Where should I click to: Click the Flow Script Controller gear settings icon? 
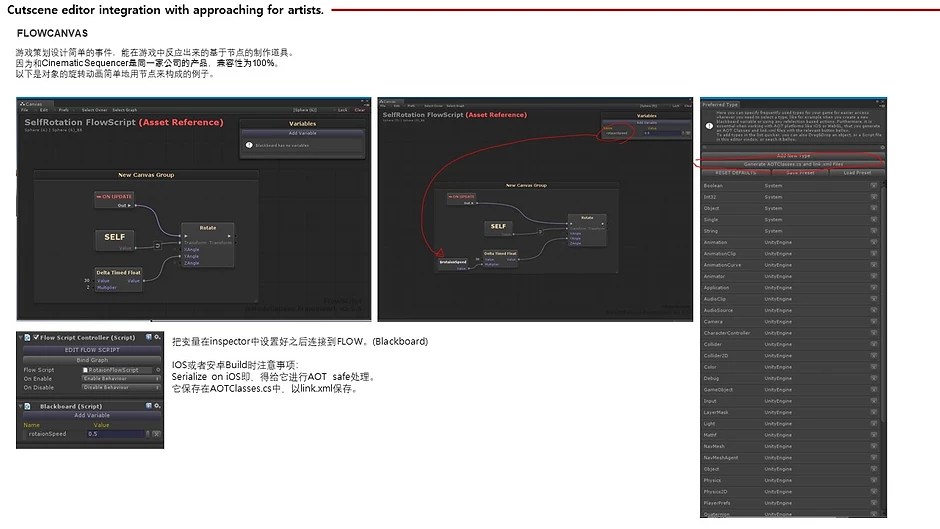[x=158, y=338]
